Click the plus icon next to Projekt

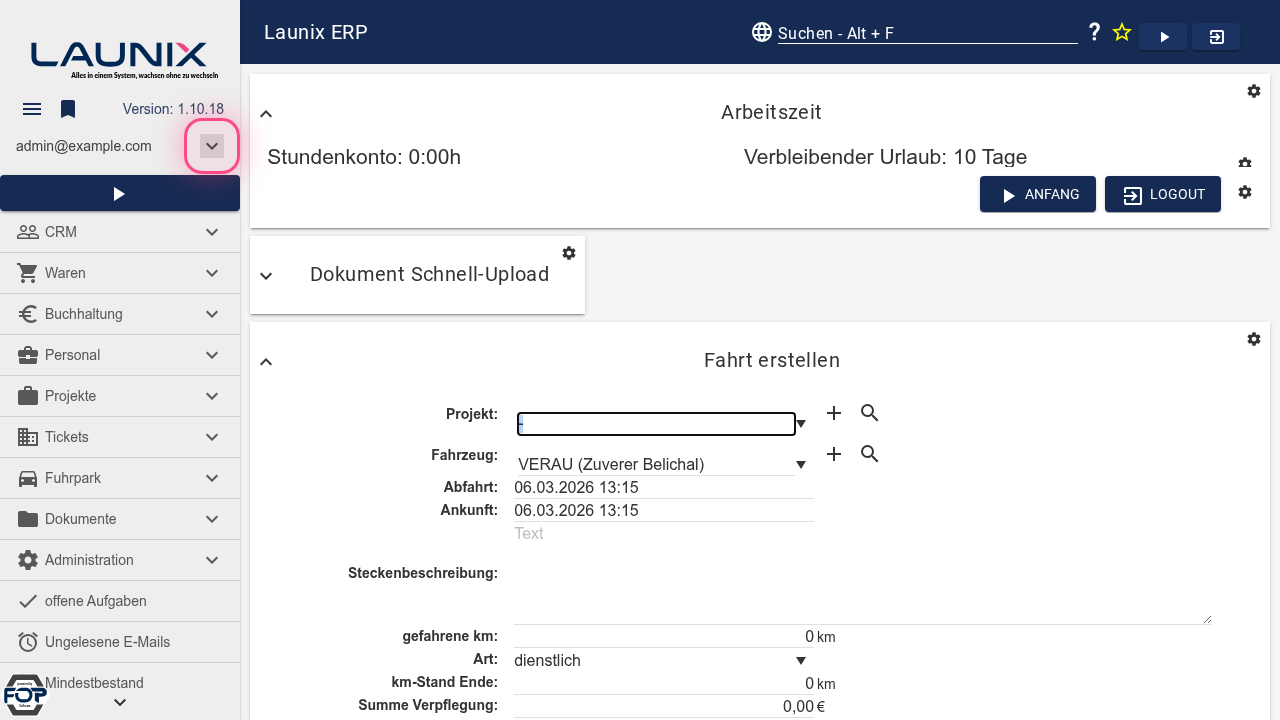pyautogui.click(x=834, y=413)
